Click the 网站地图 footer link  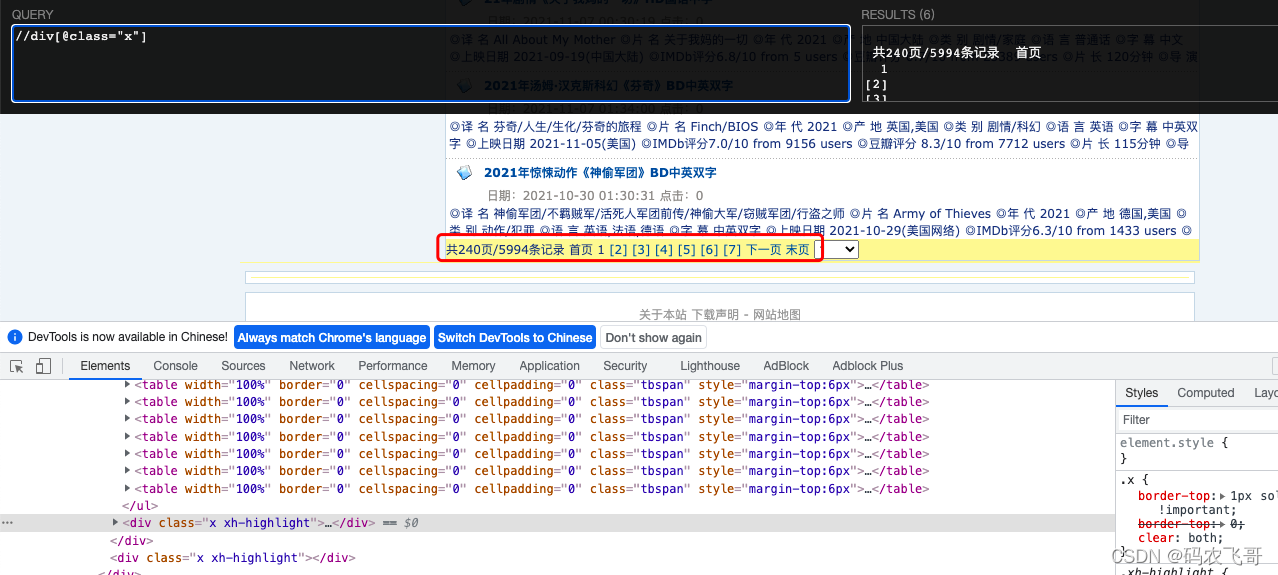pyautogui.click(x=778, y=314)
